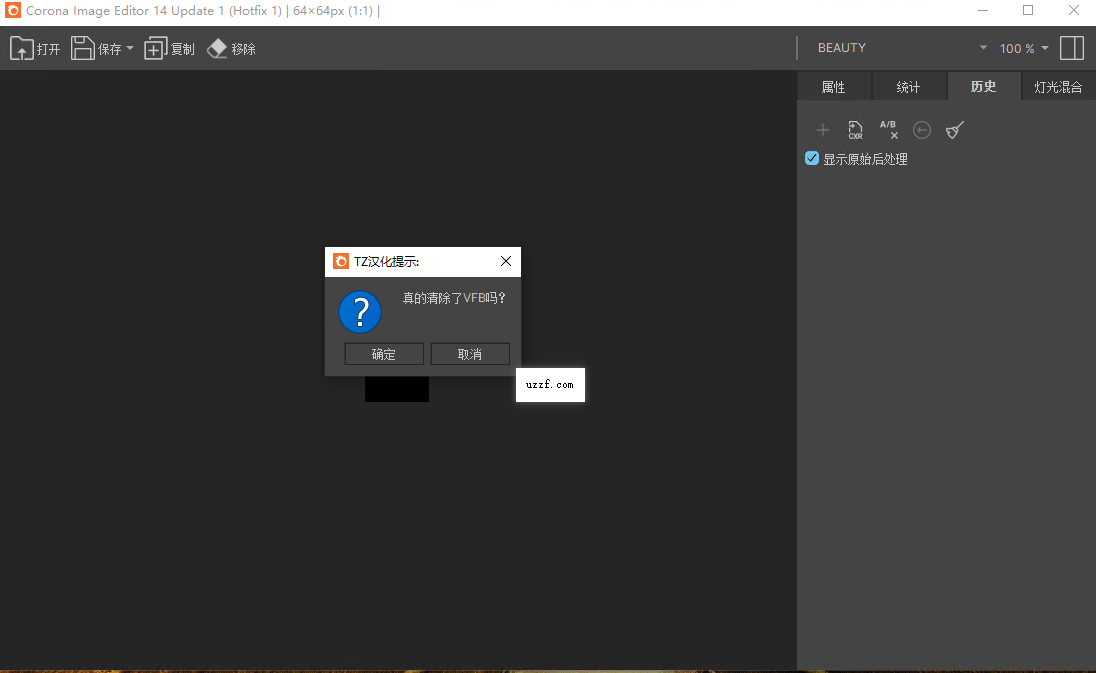Viewport: 1096px width, 673px height.
Task: Click the Save (保存) floppy icon
Action: coord(82,48)
